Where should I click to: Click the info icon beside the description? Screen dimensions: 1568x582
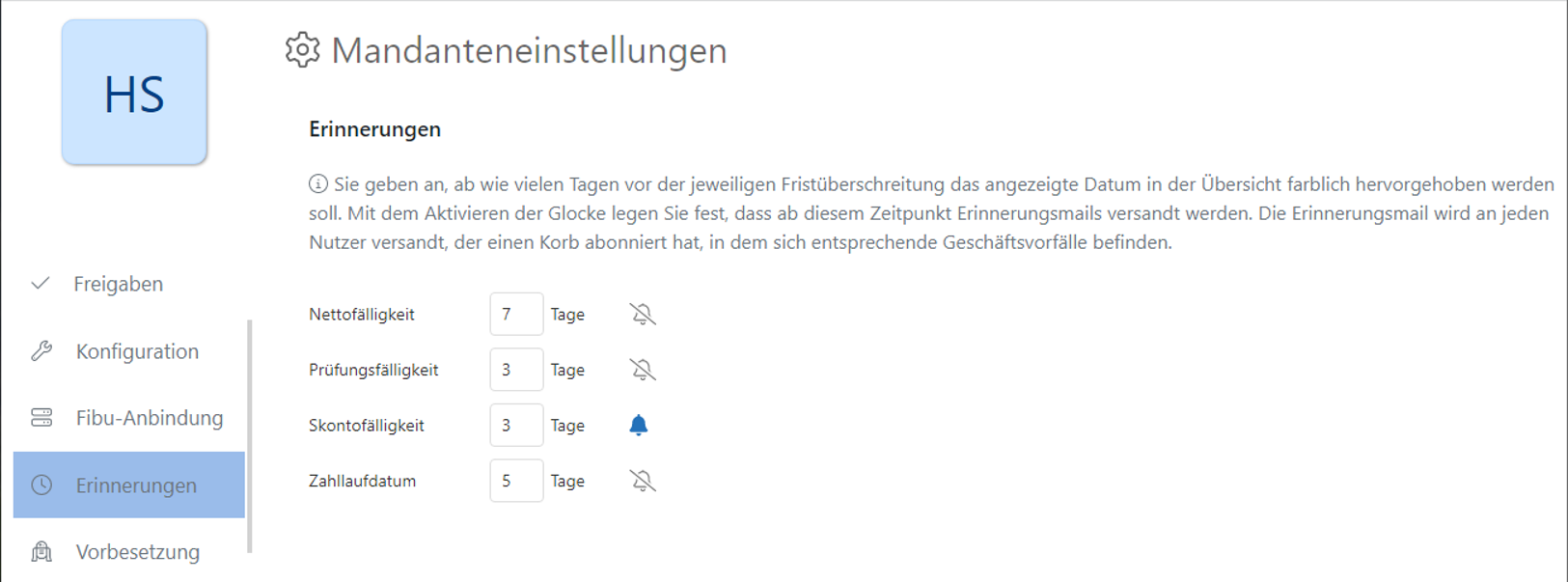pyautogui.click(x=318, y=183)
